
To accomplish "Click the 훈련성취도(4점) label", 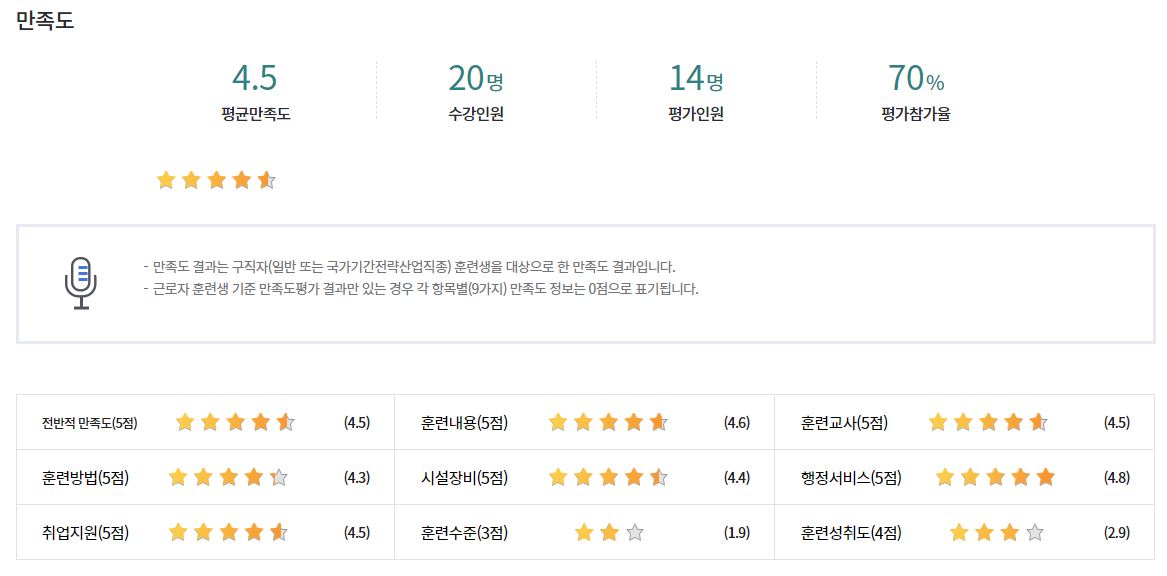I will 851,533.
